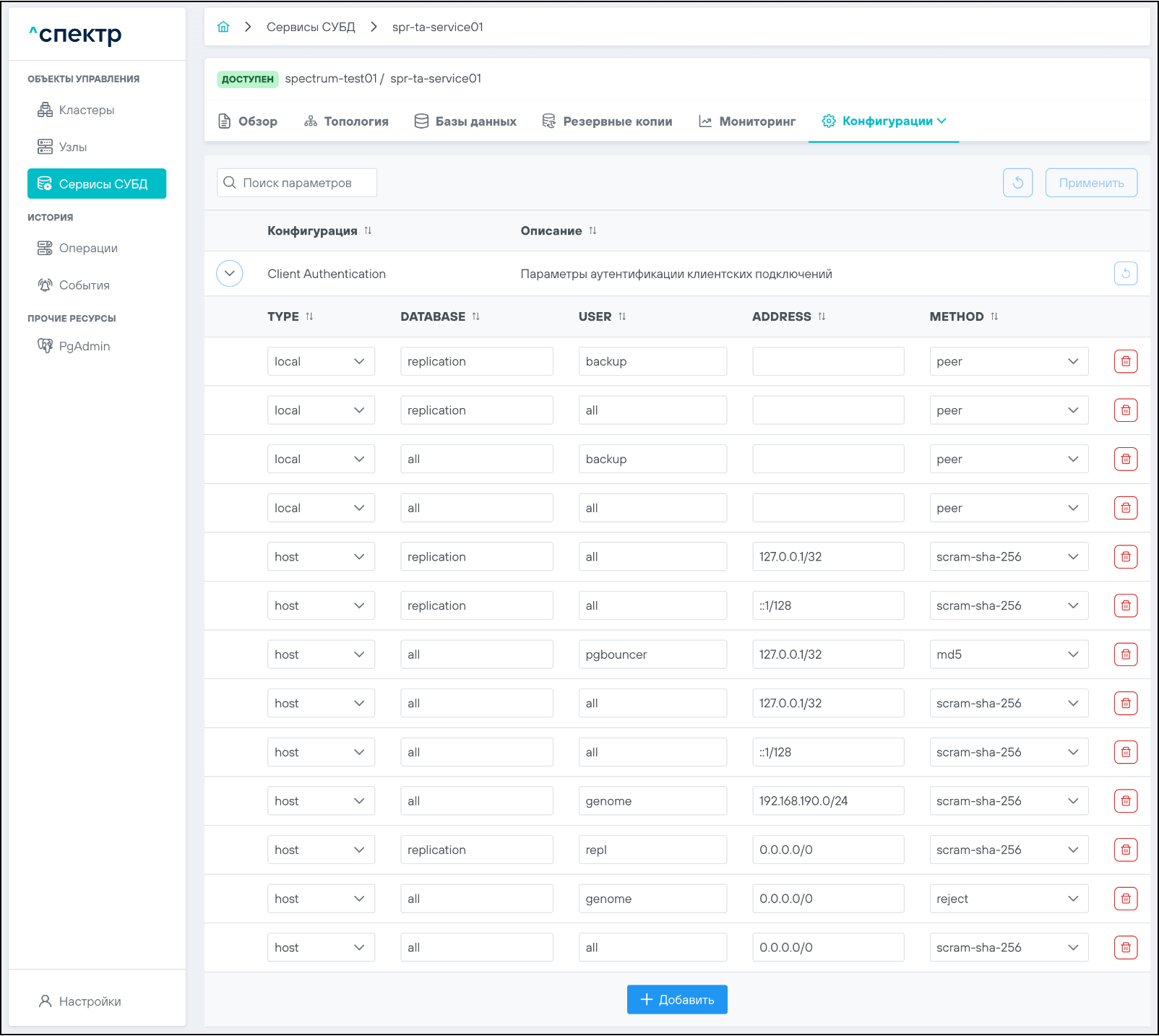Switch to the Топология tab
The width and height of the screenshot is (1159, 1036).
pos(346,121)
